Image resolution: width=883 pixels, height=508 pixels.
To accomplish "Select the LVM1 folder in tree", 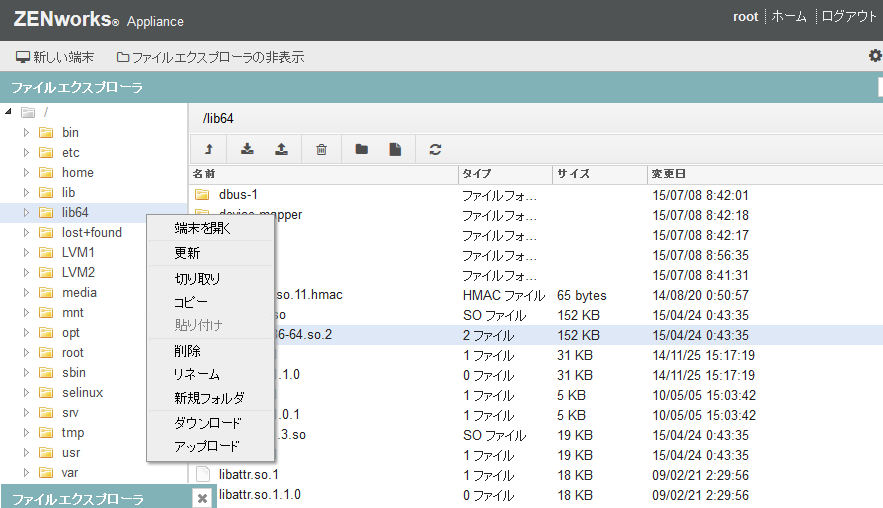I will tap(78, 252).
